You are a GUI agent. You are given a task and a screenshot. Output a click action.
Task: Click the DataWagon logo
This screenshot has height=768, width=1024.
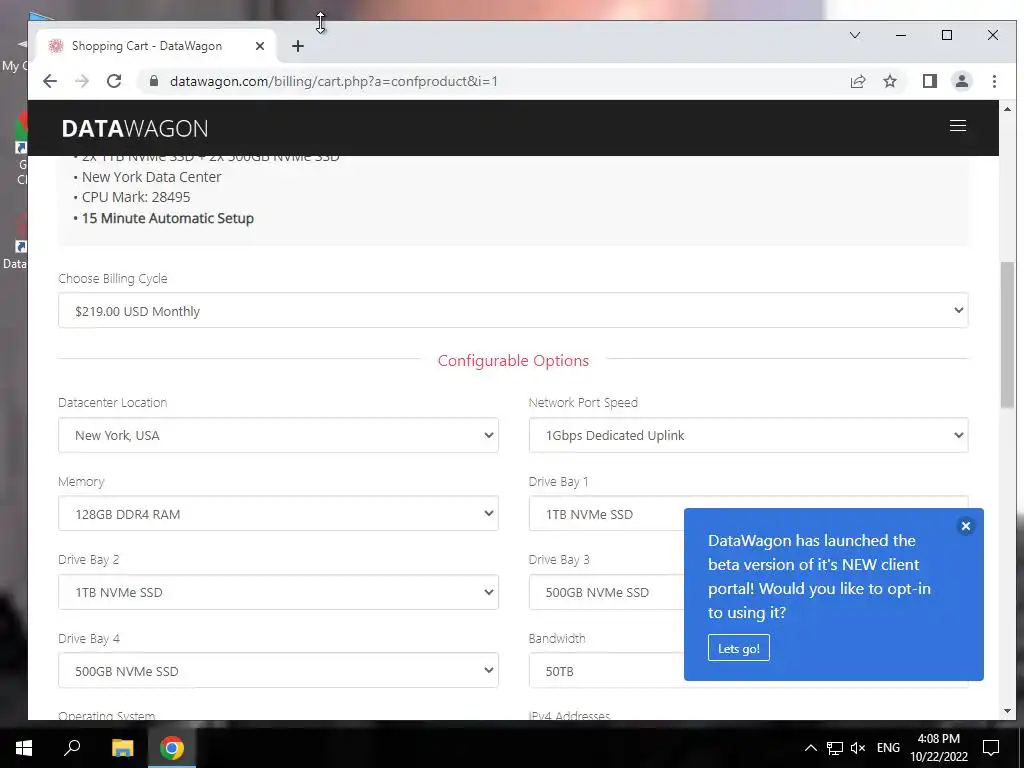pos(135,129)
